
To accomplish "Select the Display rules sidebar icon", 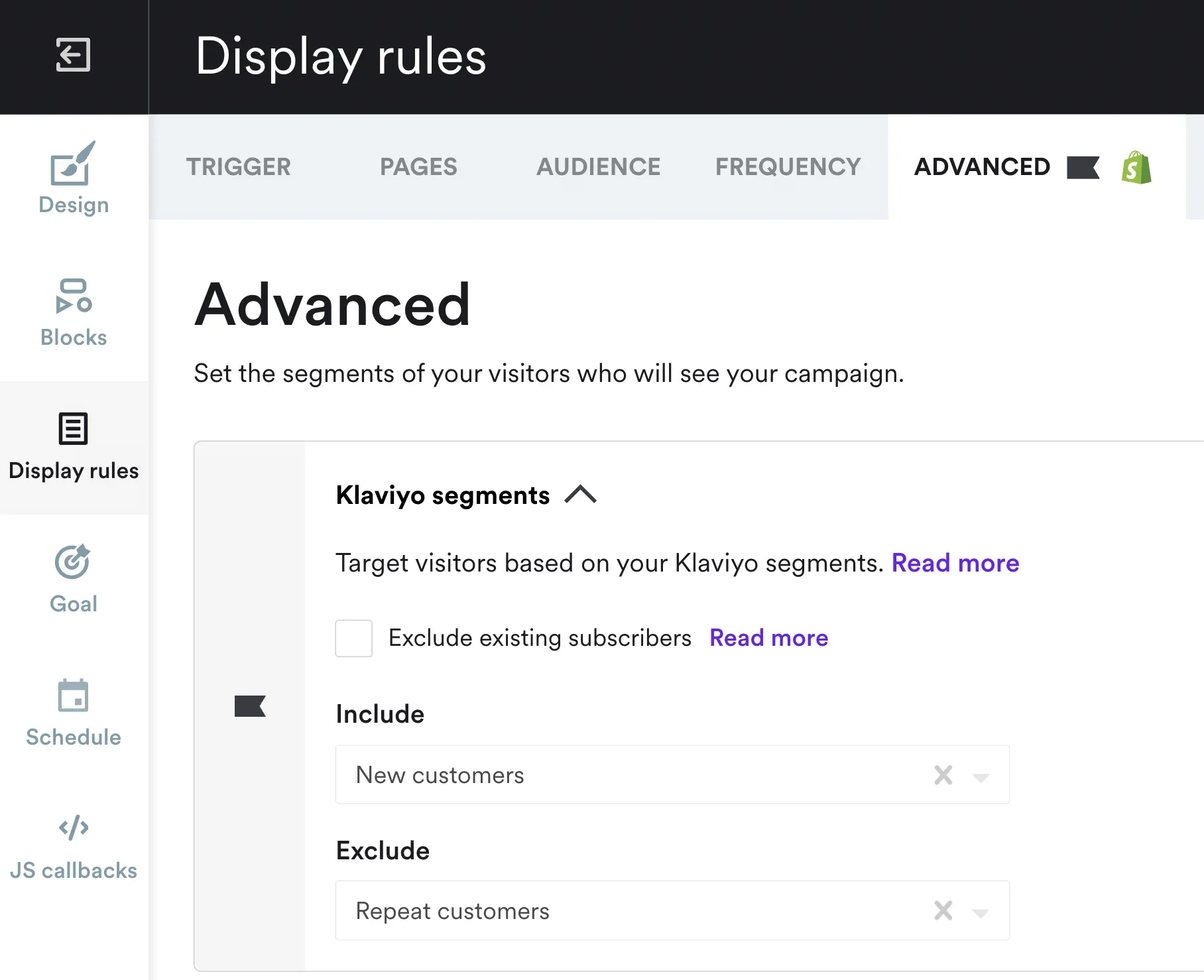I will pyautogui.click(x=73, y=428).
